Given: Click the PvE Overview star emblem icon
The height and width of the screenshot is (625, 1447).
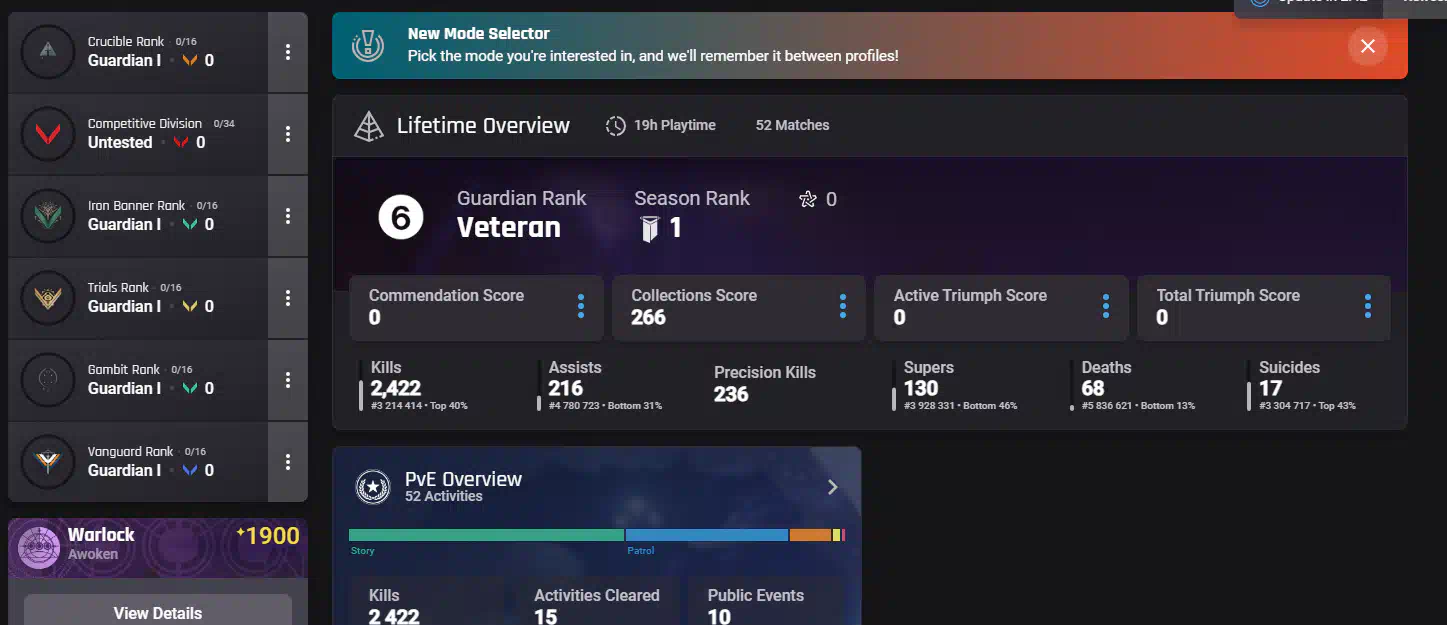Looking at the screenshot, I should (x=373, y=487).
